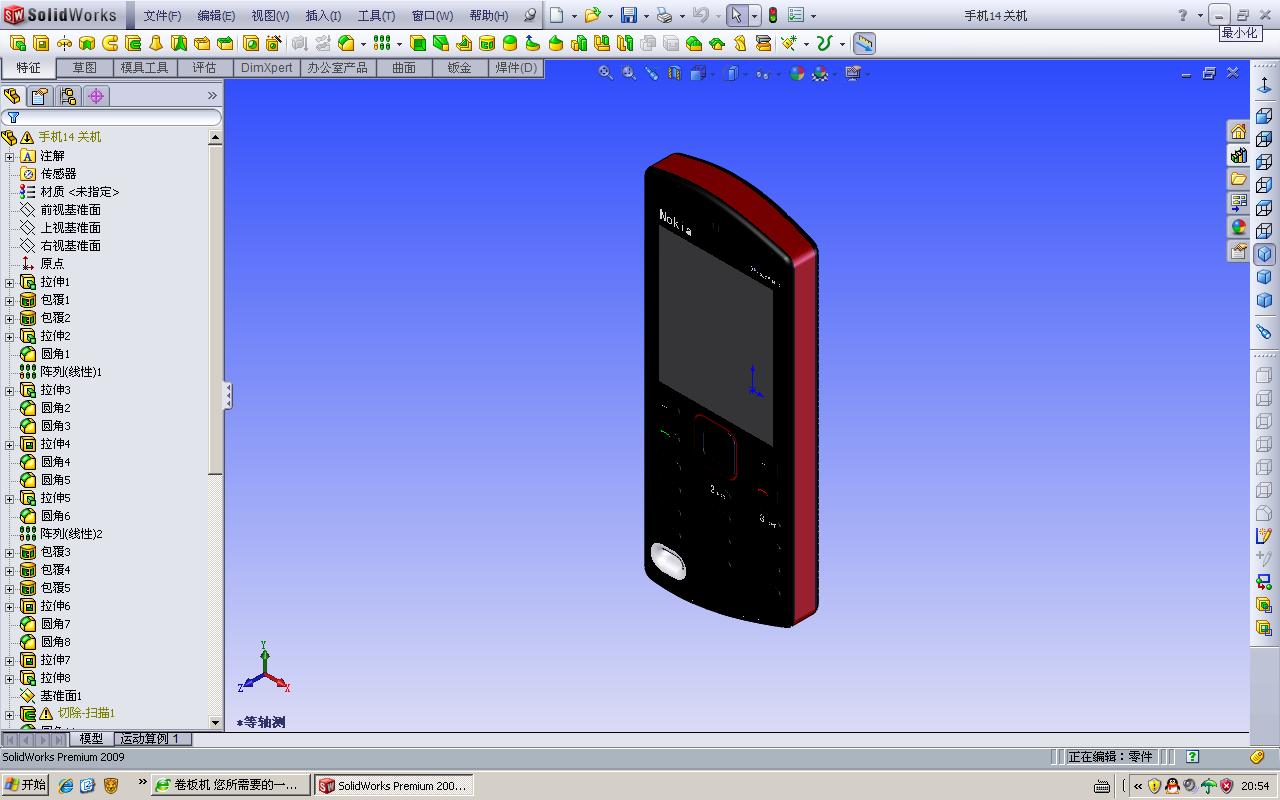Open the File Explorer folder task pane icon
The width and height of the screenshot is (1280, 800).
(1238, 179)
